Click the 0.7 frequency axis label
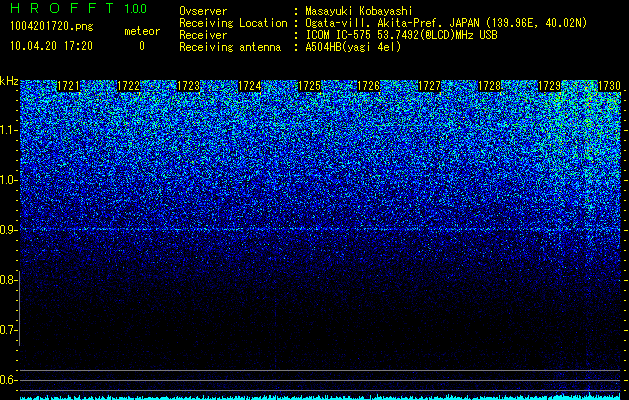The image size is (629, 400). pos(8,330)
